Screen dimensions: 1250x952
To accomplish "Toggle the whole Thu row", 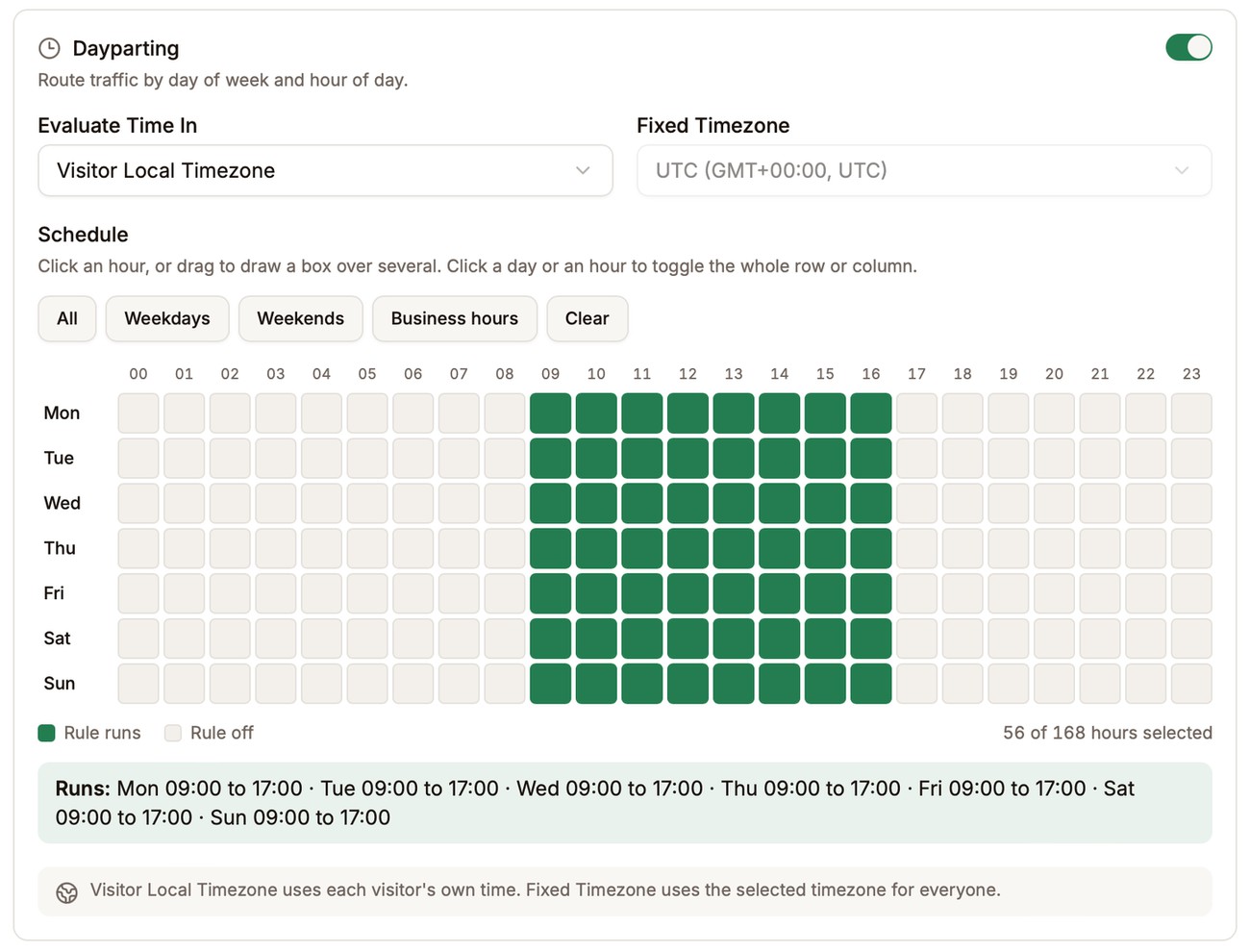I will (60, 548).
